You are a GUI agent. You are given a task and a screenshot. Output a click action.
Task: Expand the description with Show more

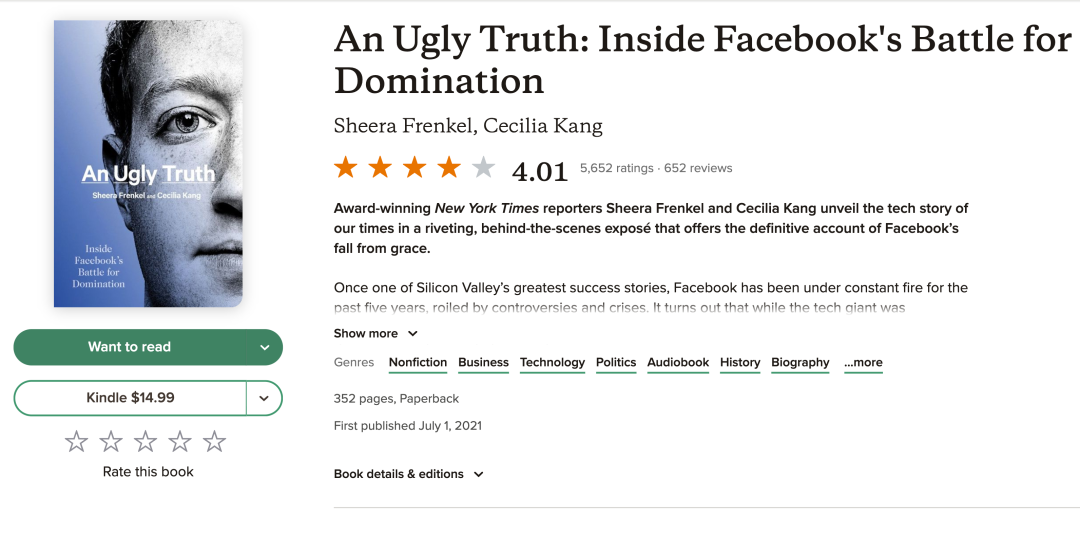click(375, 333)
